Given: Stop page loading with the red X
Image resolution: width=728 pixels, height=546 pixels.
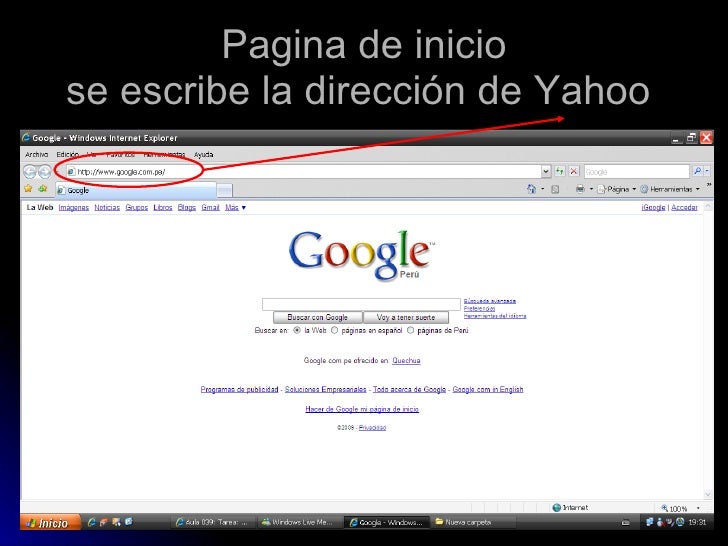Looking at the screenshot, I should tap(574, 171).
